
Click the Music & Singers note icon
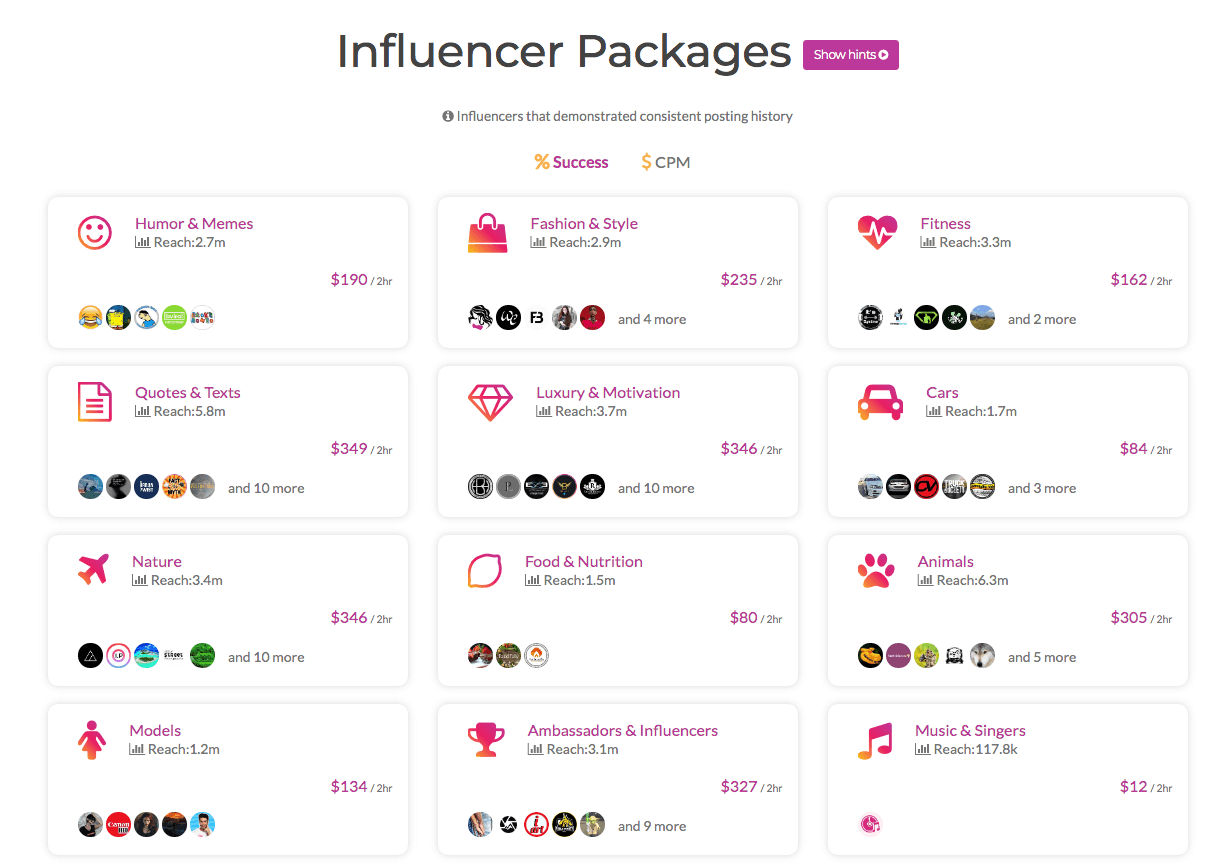click(x=874, y=740)
